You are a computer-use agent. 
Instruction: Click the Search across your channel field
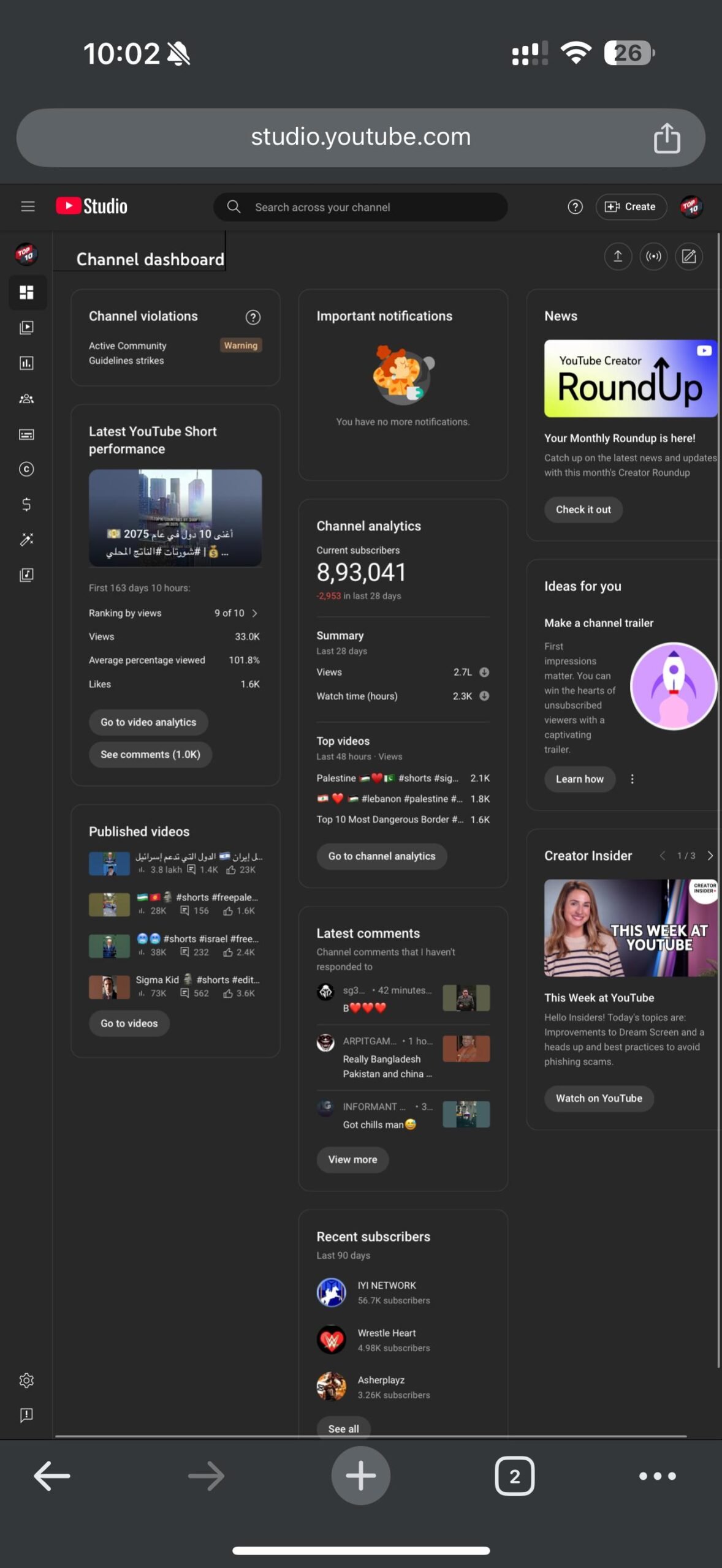[x=360, y=207]
